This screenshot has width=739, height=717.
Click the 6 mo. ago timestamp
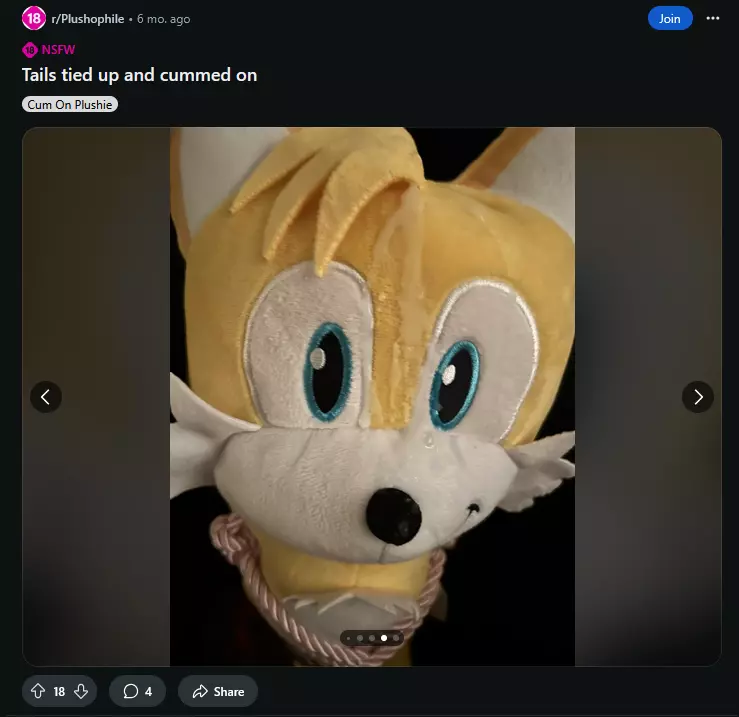pos(164,19)
